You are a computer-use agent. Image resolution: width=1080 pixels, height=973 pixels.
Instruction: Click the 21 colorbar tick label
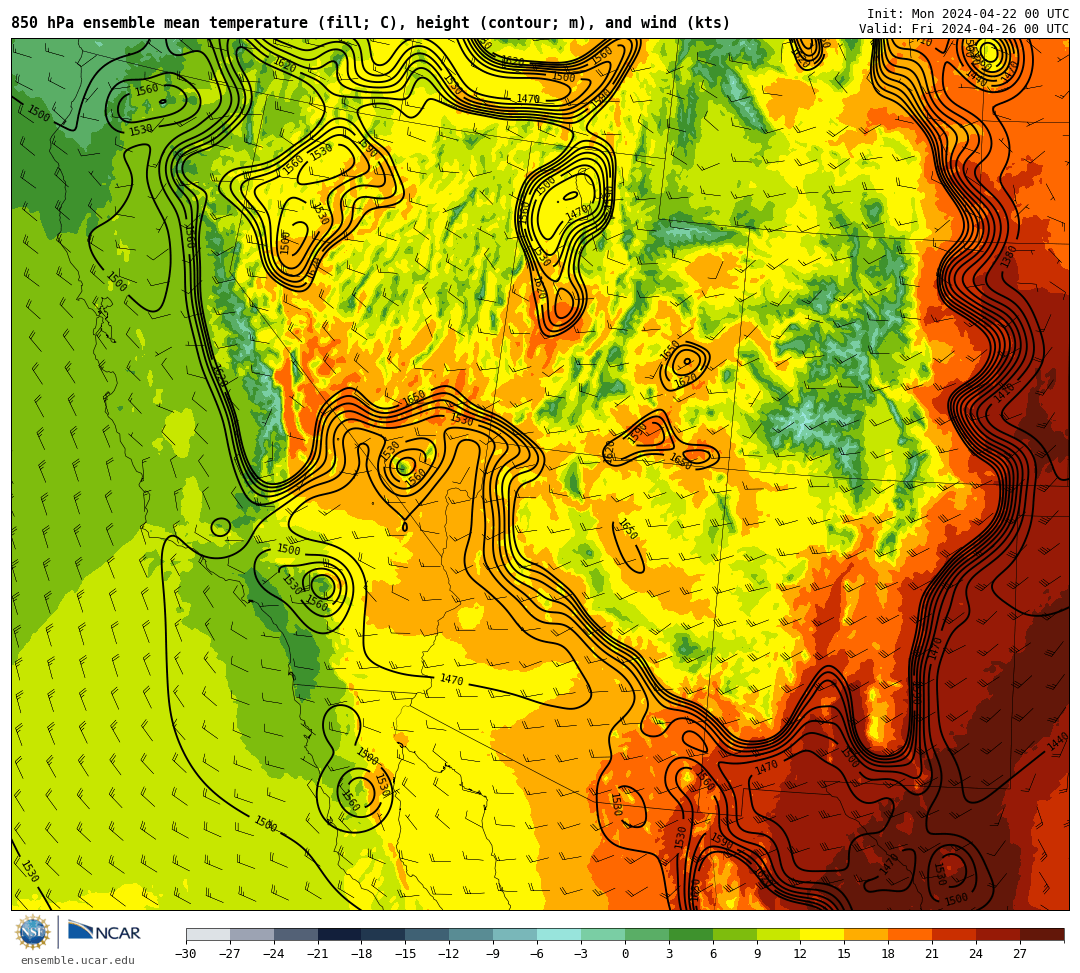[x=933, y=954]
